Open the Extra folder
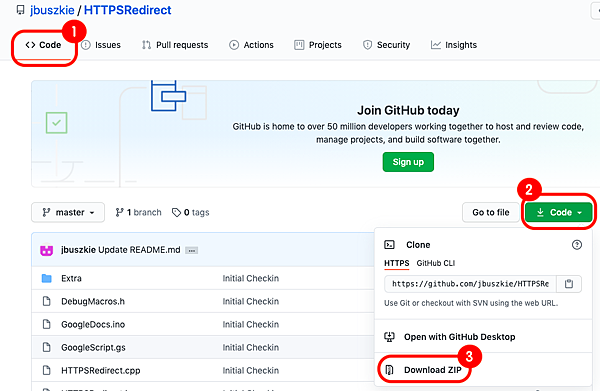Screen dimensions: 600x391 [72, 279]
